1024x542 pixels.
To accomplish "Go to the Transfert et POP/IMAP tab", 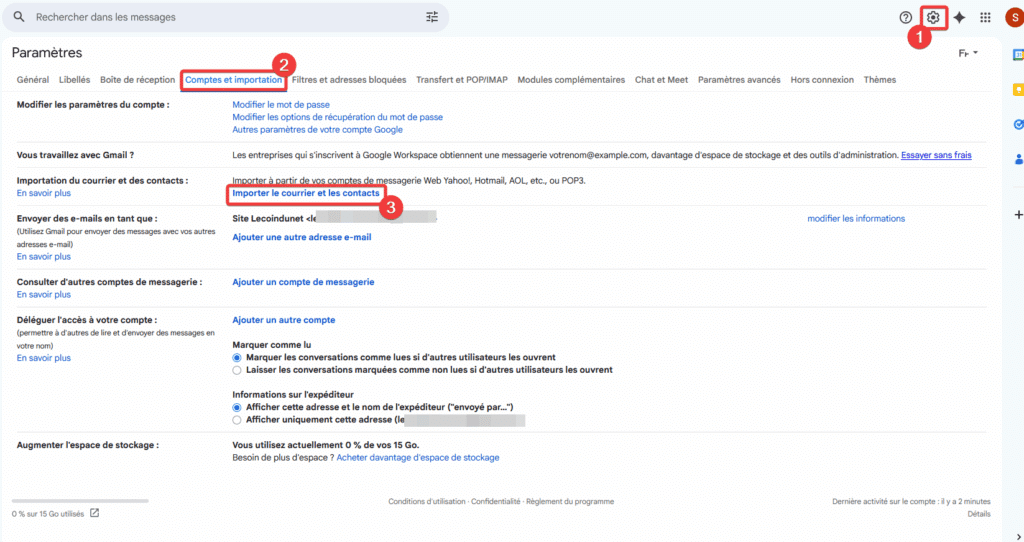I will point(462,80).
